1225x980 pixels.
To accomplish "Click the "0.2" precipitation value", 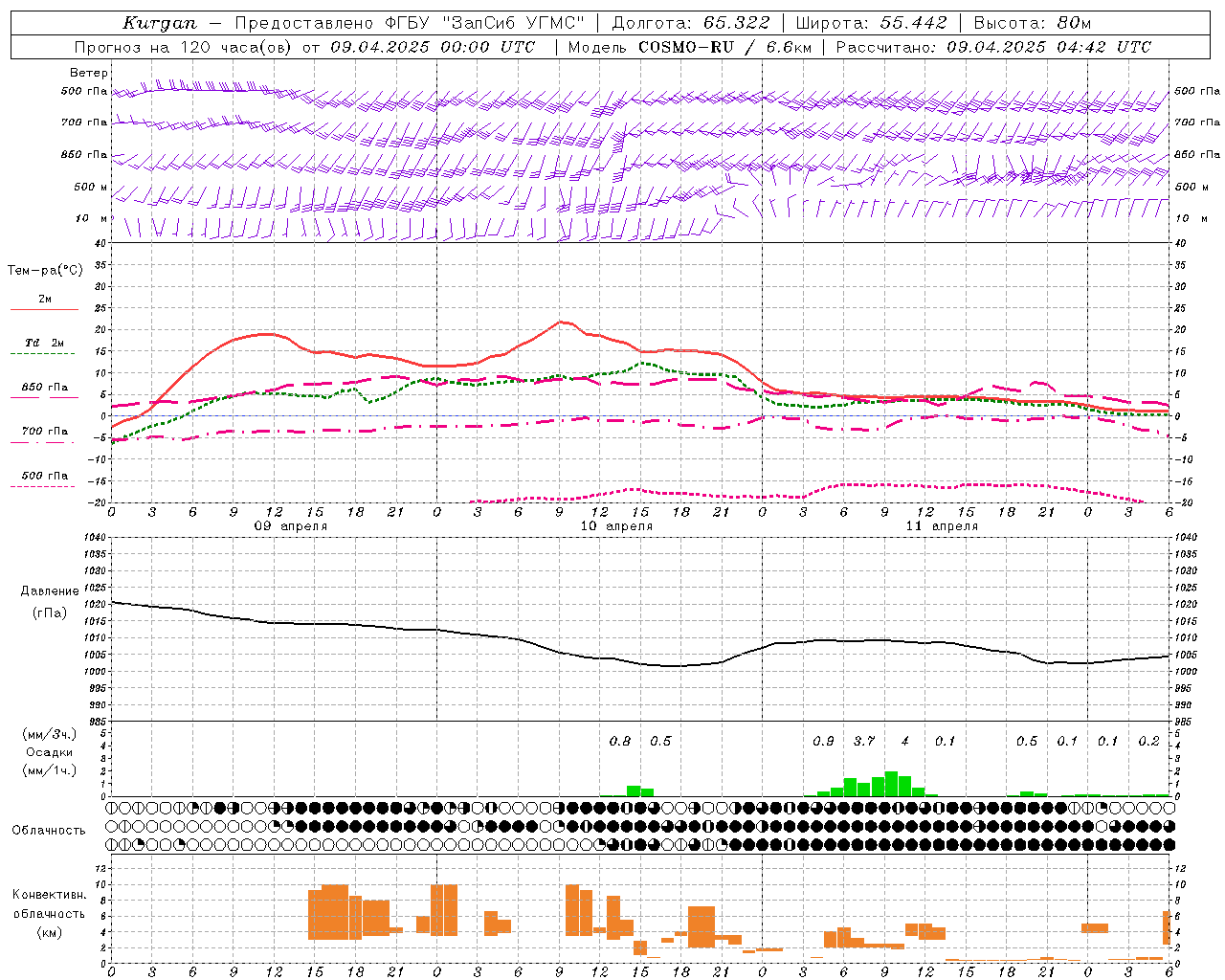I will [x=1148, y=742].
